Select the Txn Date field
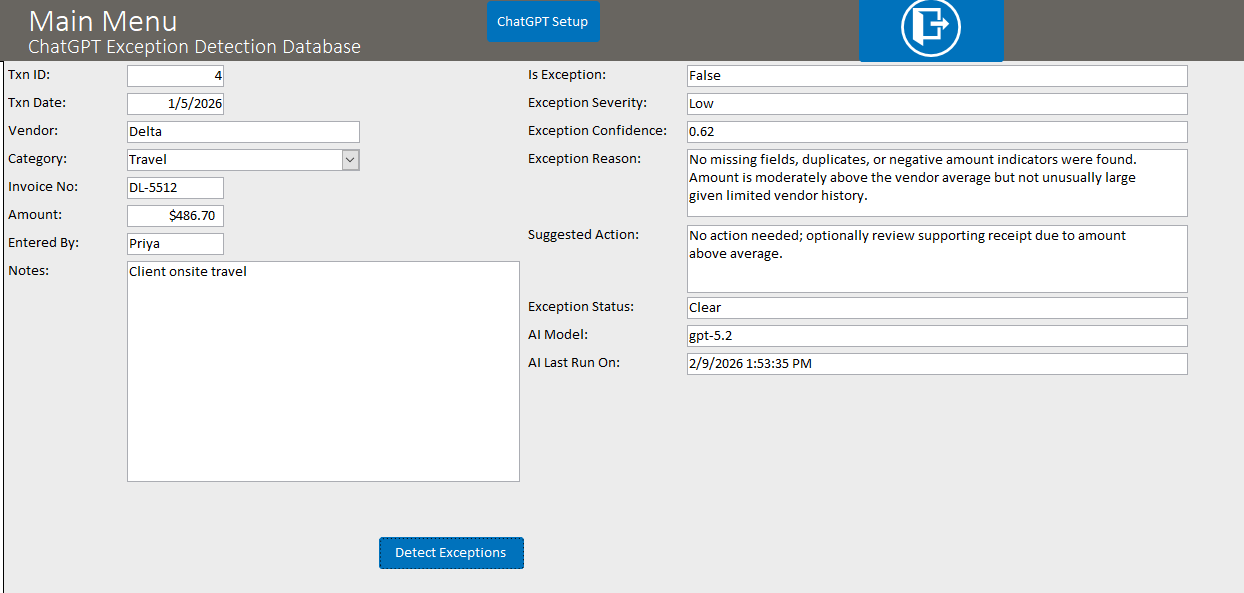The width and height of the screenshot is (1244, 593). (175, 104)
